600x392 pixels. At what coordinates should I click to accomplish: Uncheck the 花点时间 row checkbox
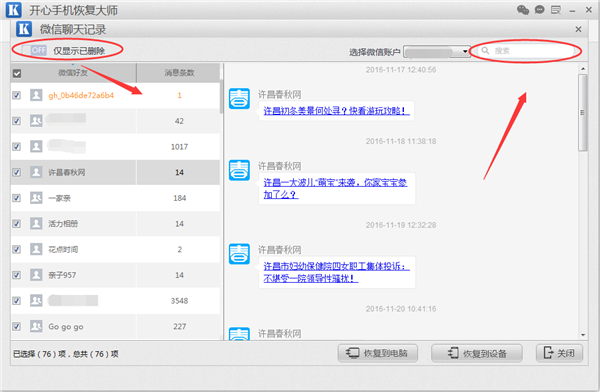(x=16, y=249)
